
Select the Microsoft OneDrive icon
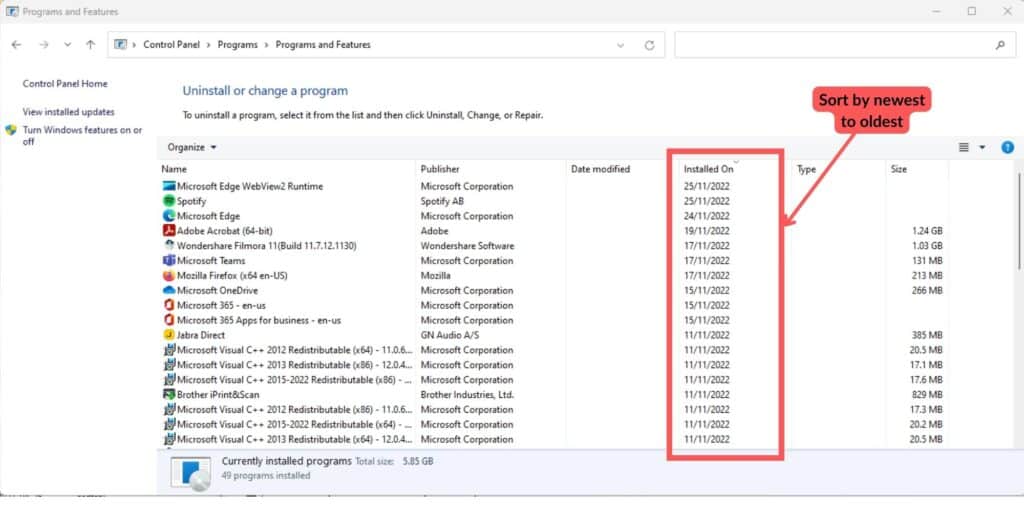(169, 291)
